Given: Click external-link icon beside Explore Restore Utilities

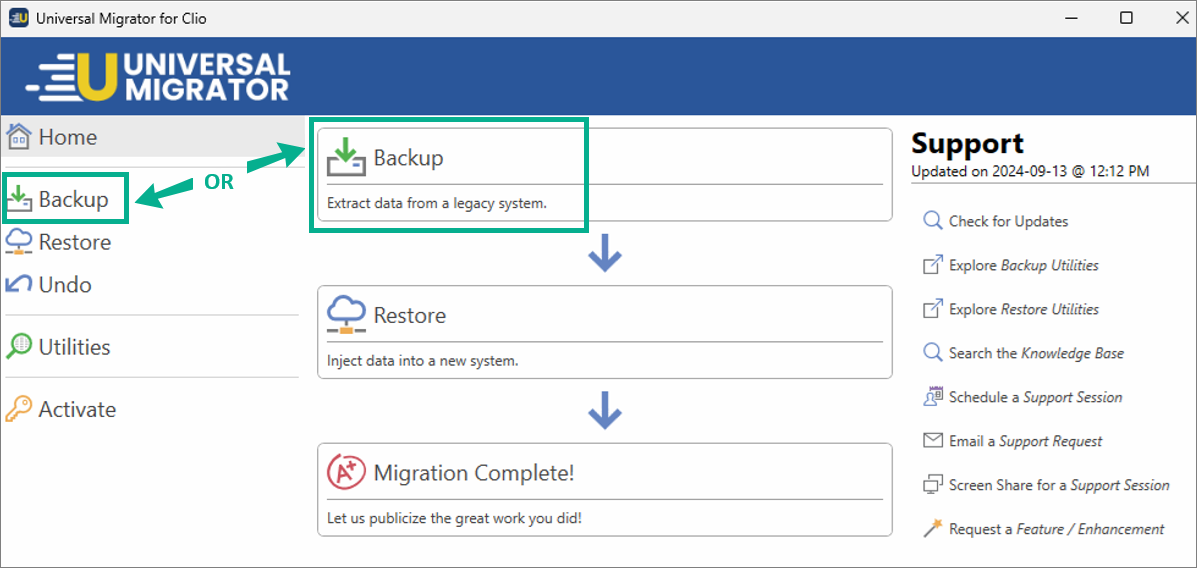Looking at the screenshot, I should coord(933,309).
